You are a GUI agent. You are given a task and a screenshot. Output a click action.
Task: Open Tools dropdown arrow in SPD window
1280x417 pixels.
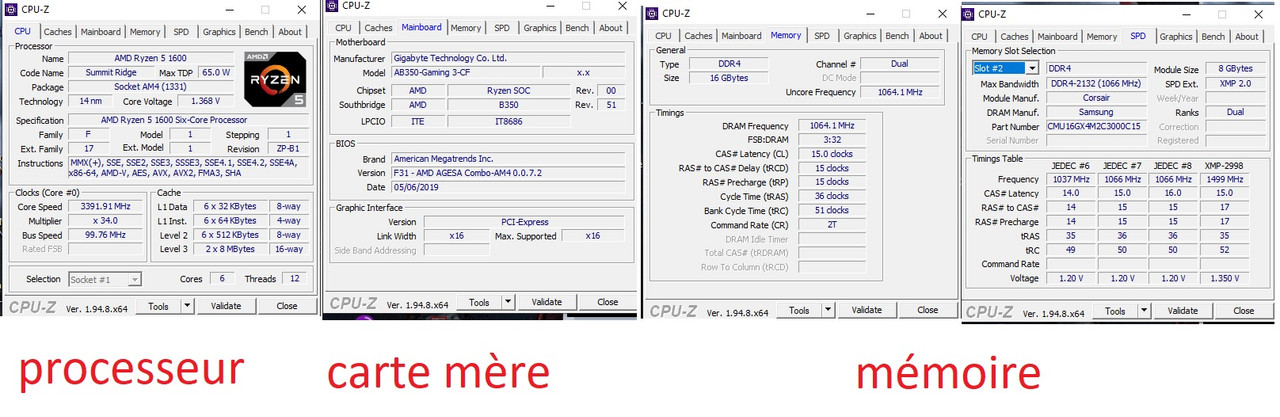[x=1144, y=310]
